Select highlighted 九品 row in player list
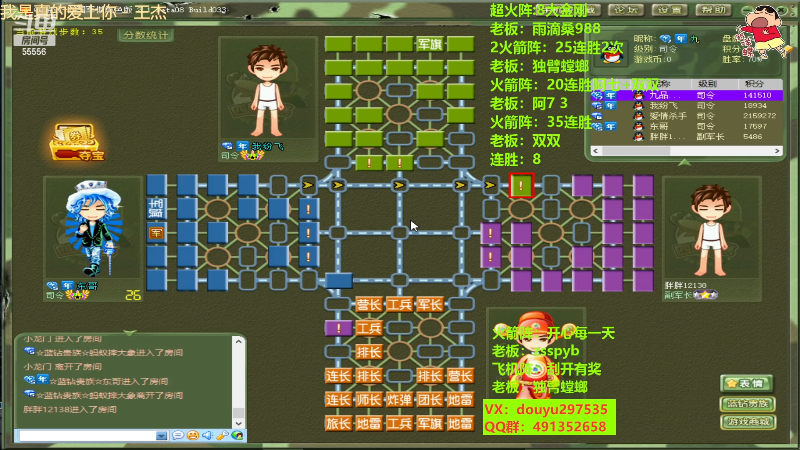This screenshot has height=450, width=800. point(686,95)
